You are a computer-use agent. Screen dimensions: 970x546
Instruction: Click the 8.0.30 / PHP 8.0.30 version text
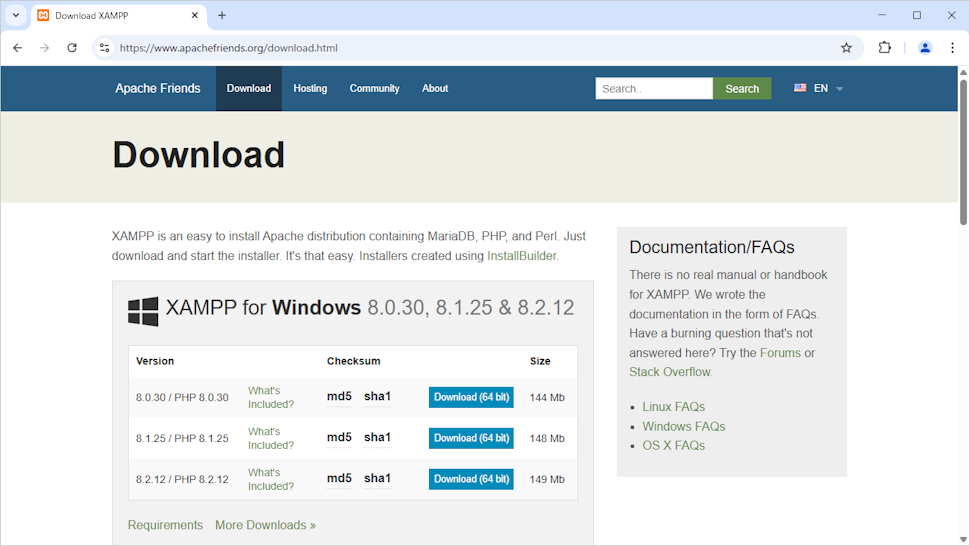click(182, 398)
